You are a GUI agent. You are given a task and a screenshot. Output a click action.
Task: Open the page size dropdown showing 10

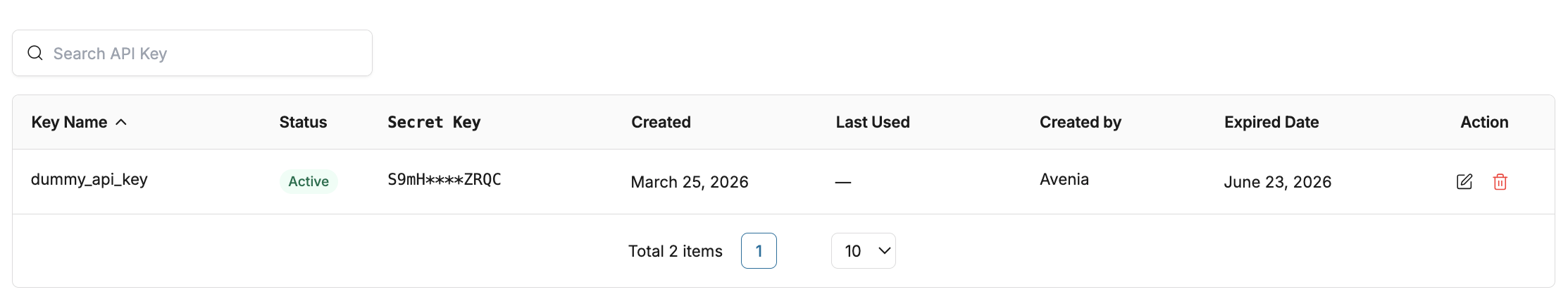point(863,251)
